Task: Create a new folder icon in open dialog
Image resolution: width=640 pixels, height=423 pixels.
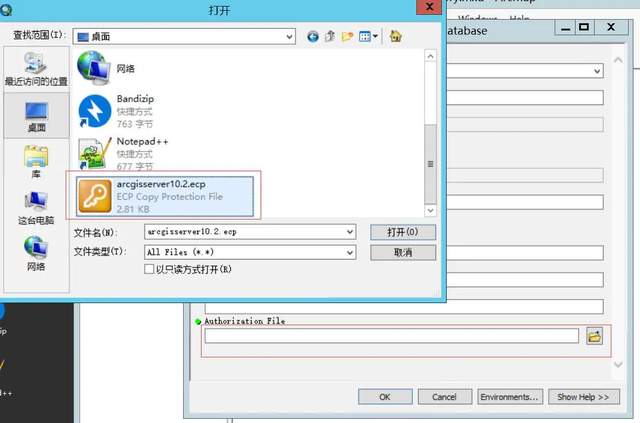Action: 347,37
